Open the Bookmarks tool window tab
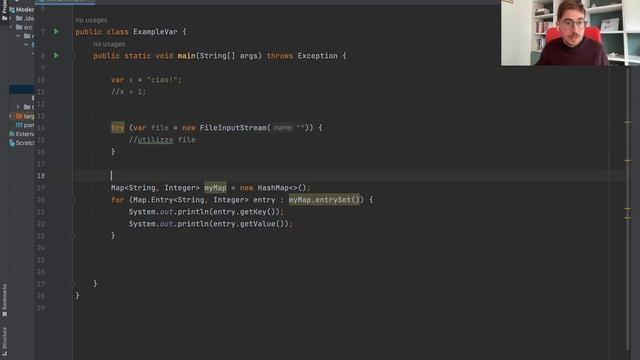The height and width of the screenshot is (360, 640). click(4, 300)
